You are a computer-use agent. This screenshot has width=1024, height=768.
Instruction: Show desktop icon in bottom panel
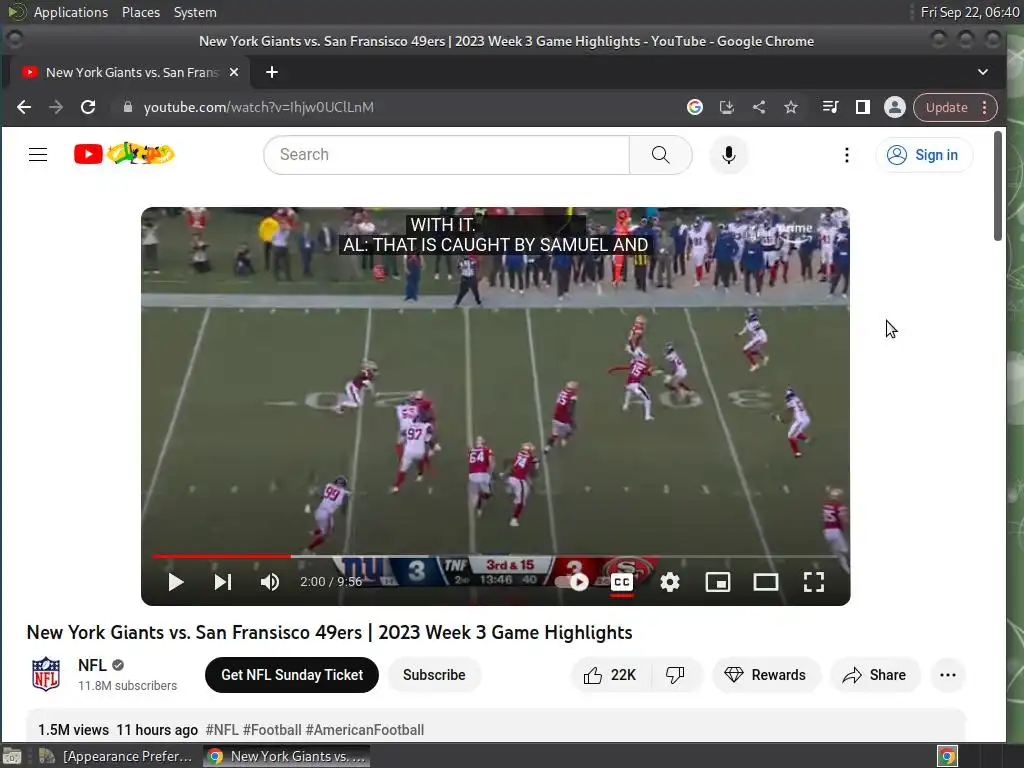pyautogui.click(x=12, y=756)
